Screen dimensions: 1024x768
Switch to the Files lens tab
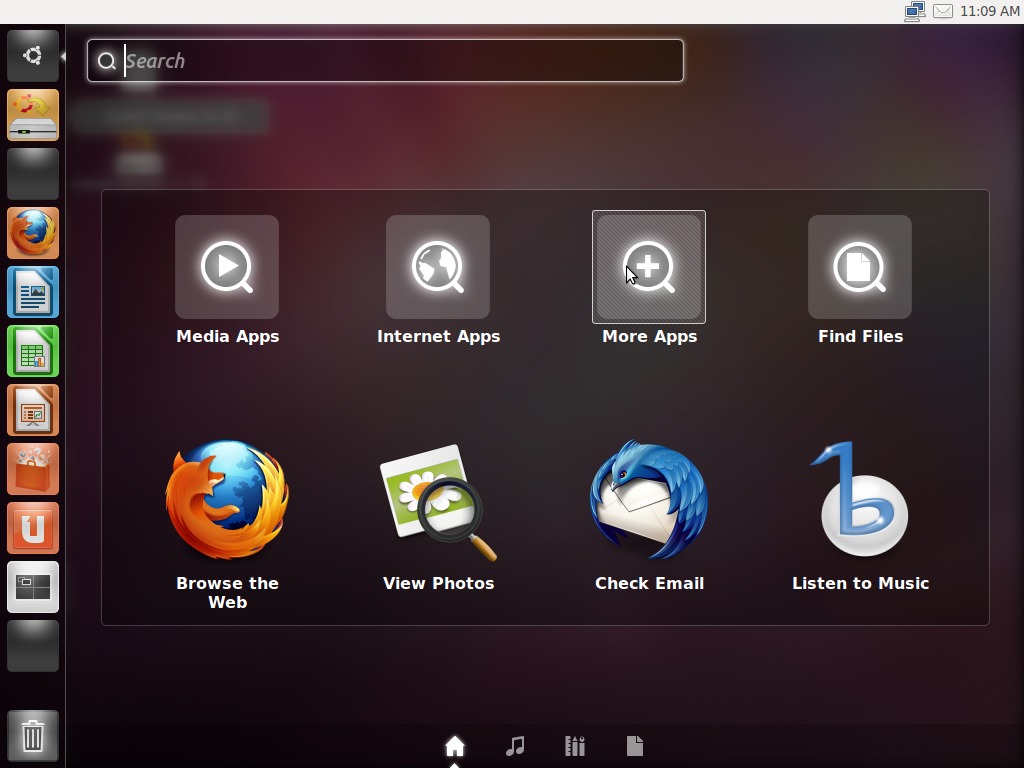coord(635,746)
